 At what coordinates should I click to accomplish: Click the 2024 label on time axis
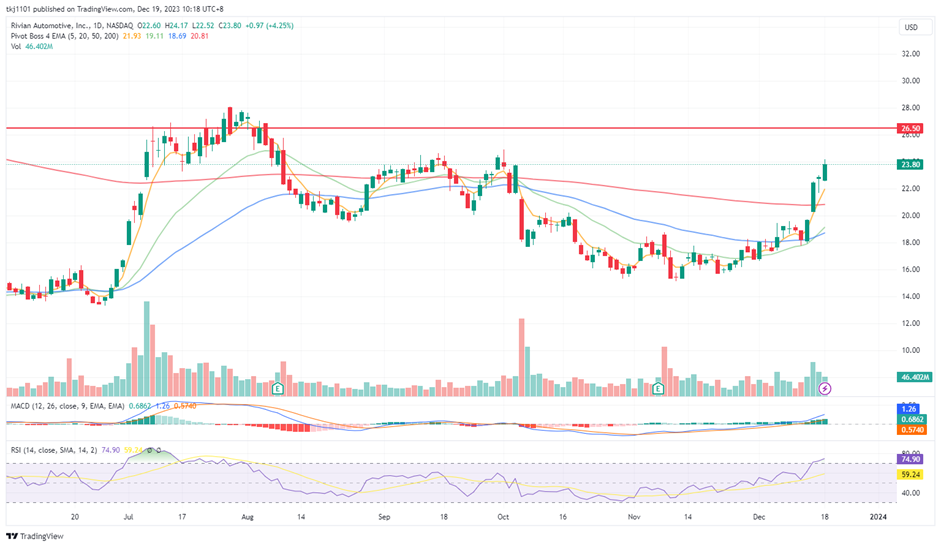click(x=877, y=517)
